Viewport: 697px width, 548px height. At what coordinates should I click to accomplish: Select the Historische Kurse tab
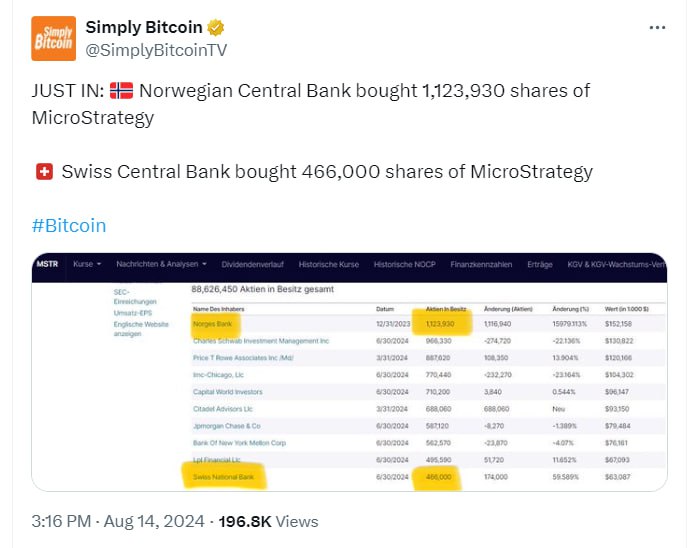328,264
